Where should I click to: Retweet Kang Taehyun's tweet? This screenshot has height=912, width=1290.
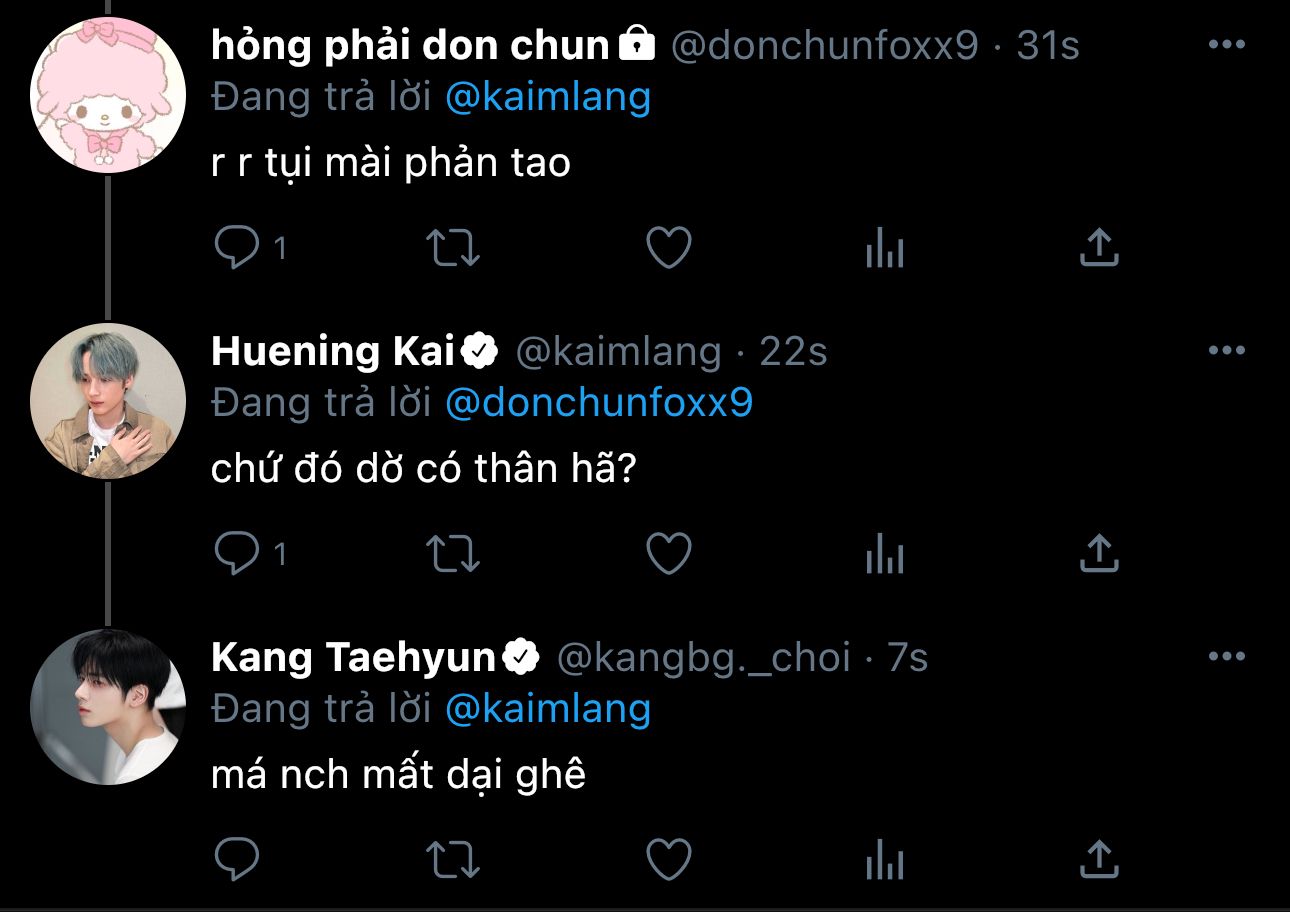tap(453, 858)
